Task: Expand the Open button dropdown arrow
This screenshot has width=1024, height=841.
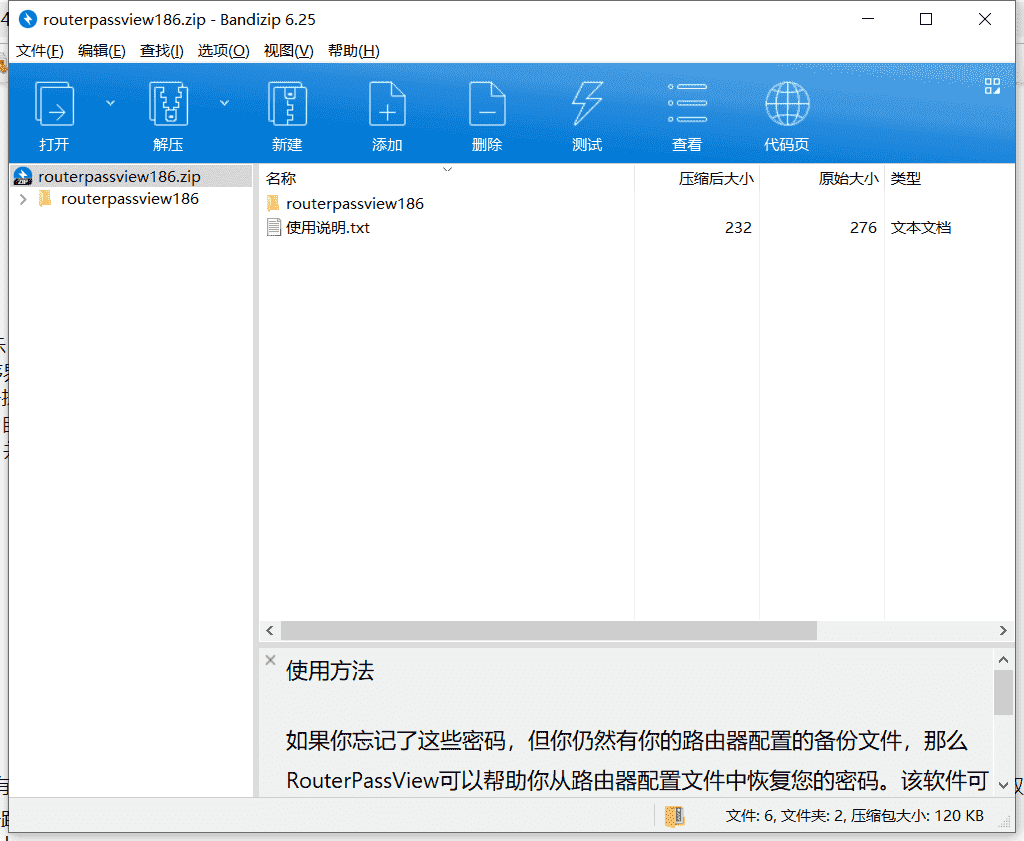Action: point(110,103)
